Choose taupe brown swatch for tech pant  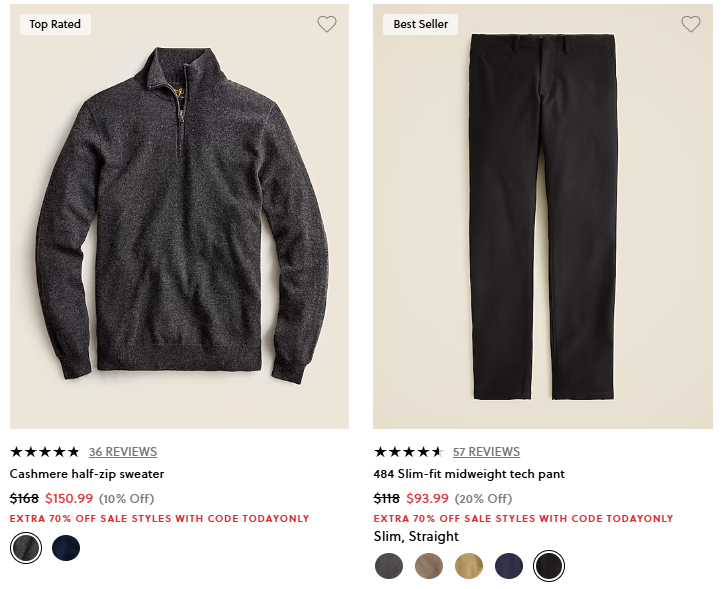coord(429,566)
